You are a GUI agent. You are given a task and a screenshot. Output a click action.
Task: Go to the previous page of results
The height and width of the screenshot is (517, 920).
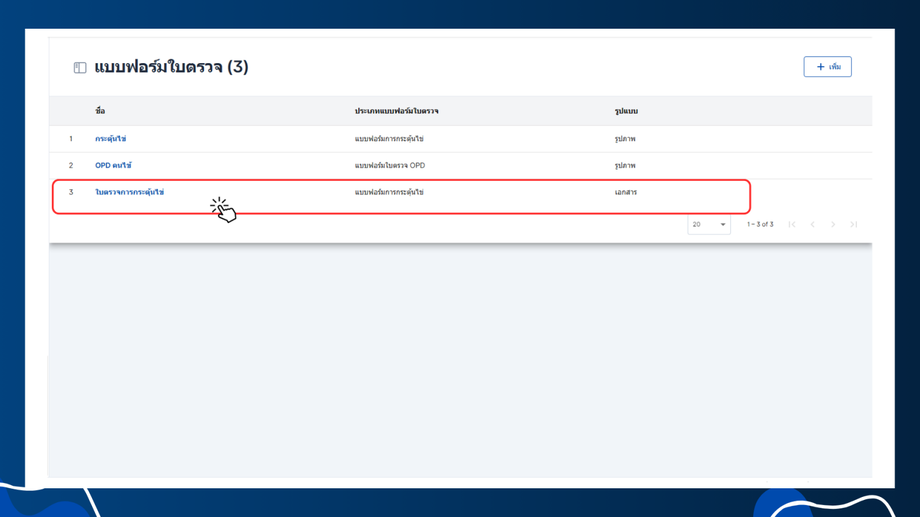pyautogui.click(x=813, y=224)
